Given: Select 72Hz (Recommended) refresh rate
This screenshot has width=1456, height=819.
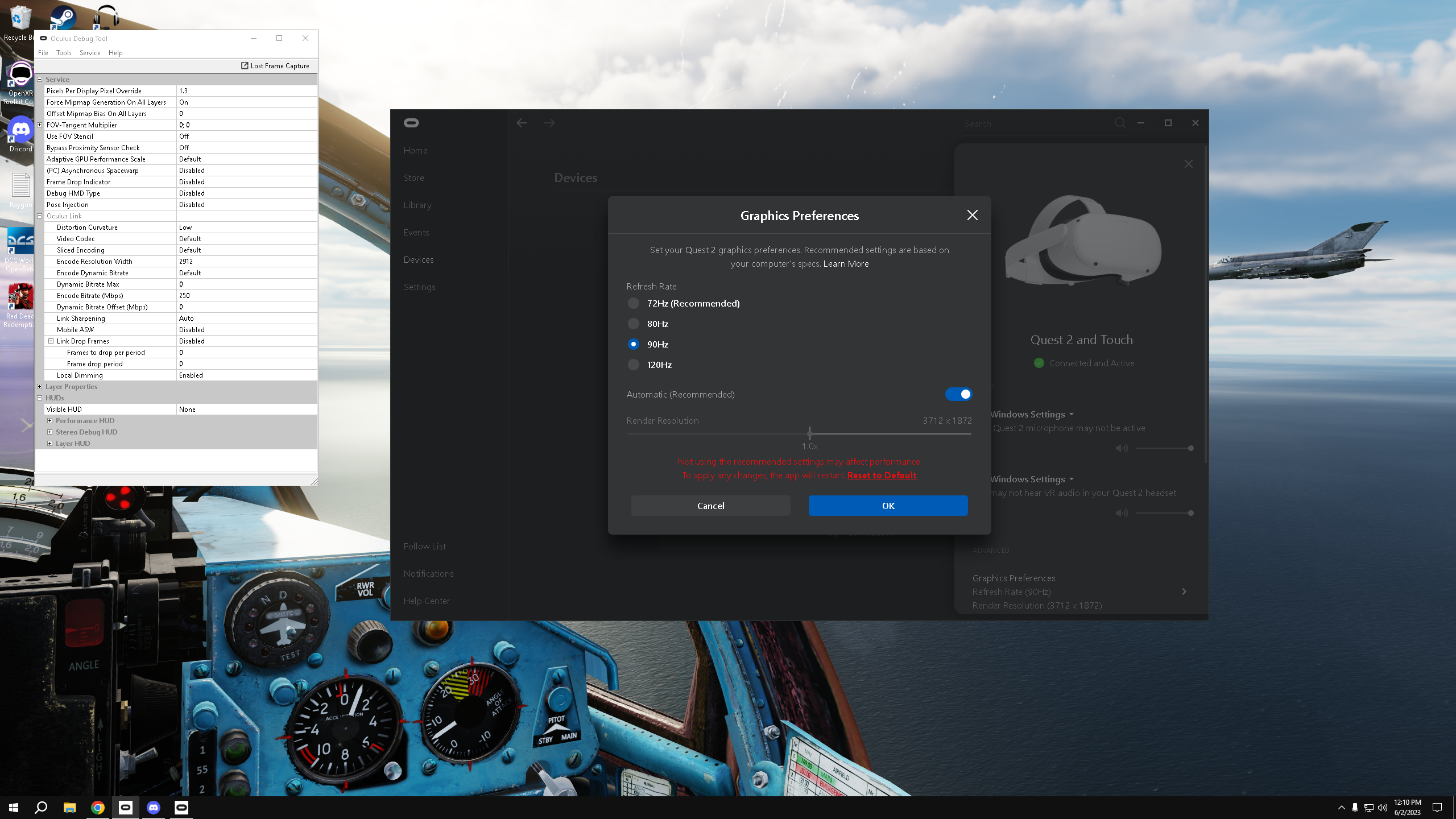Looking at the screenshot, I should [634, 303].
